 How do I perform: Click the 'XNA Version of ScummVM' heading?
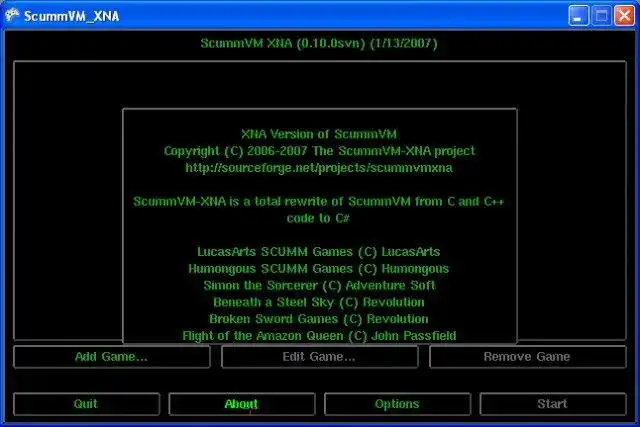[x=319, y=134]
